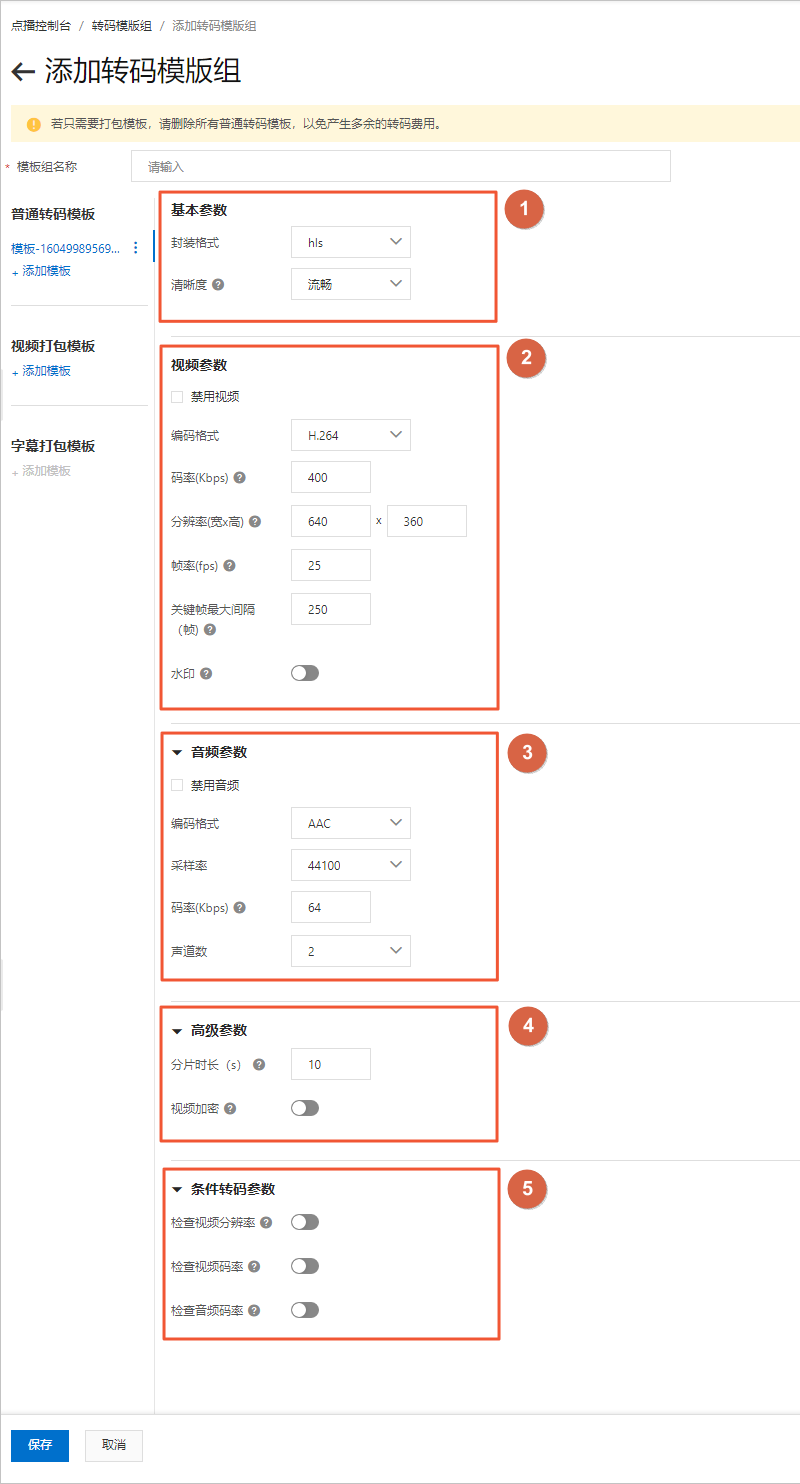
Task: Click help icon under 关键帧最大间隔
Action: pyautogui.click(x=209, y=630)
